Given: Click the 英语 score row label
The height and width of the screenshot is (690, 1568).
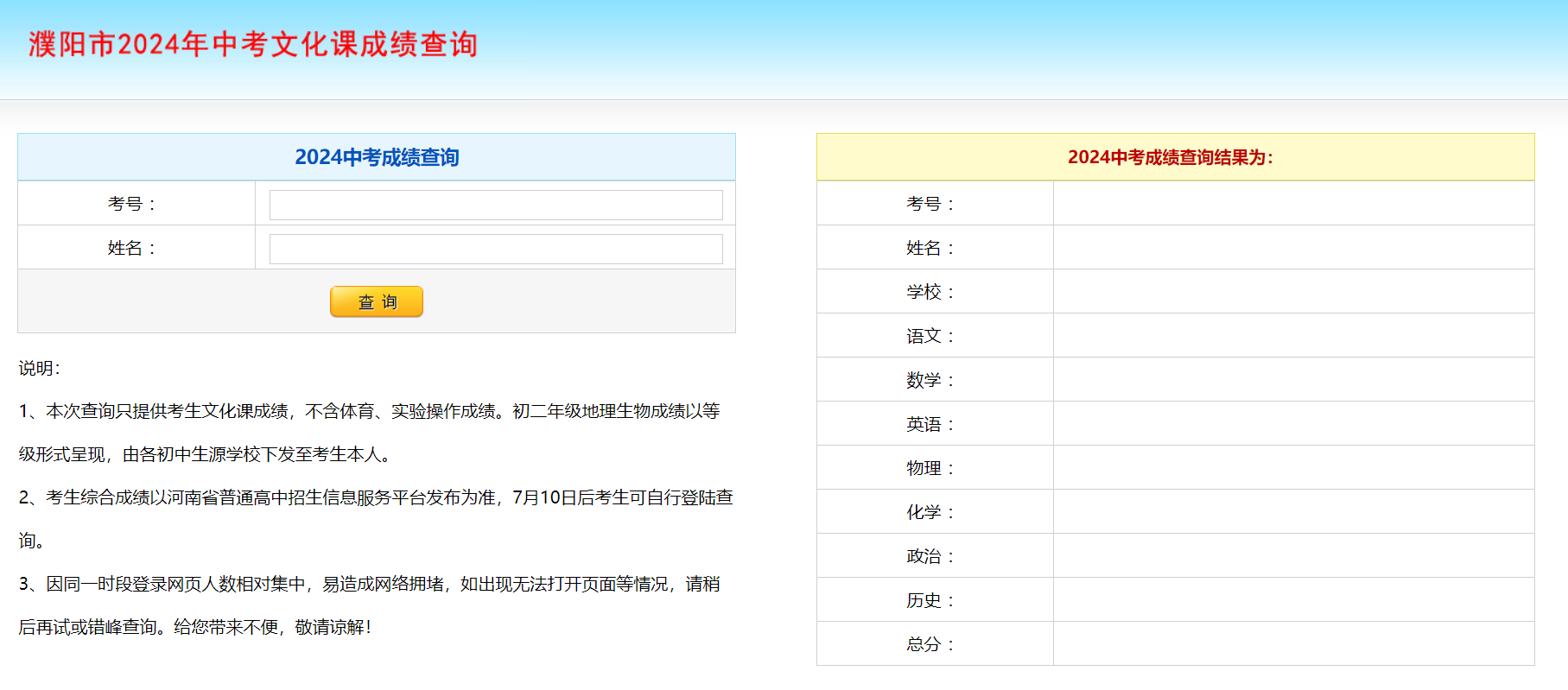Looking at the screenshot, I should tap(930, 424).
